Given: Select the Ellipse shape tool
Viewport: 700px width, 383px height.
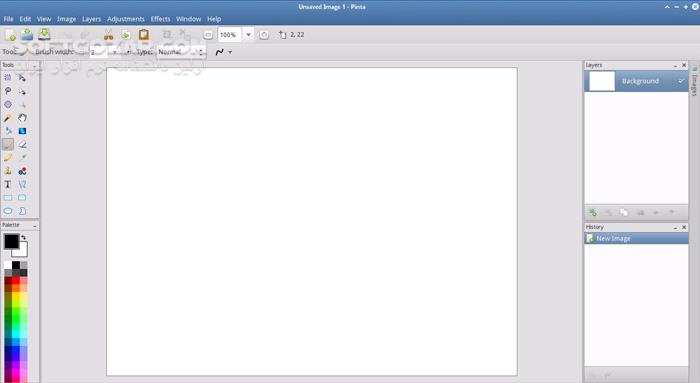Looking at the screenshot, I should [x=8, y=211].
